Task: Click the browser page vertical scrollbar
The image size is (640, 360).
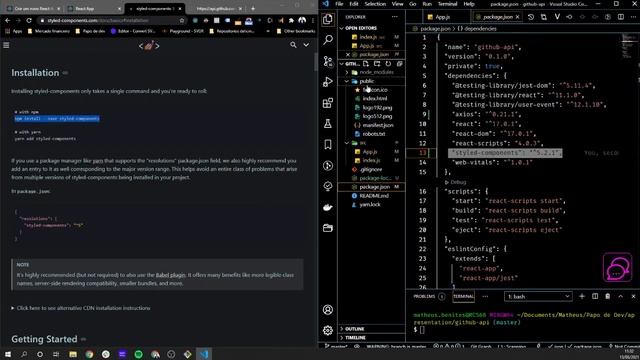Action: click(315, 63)
